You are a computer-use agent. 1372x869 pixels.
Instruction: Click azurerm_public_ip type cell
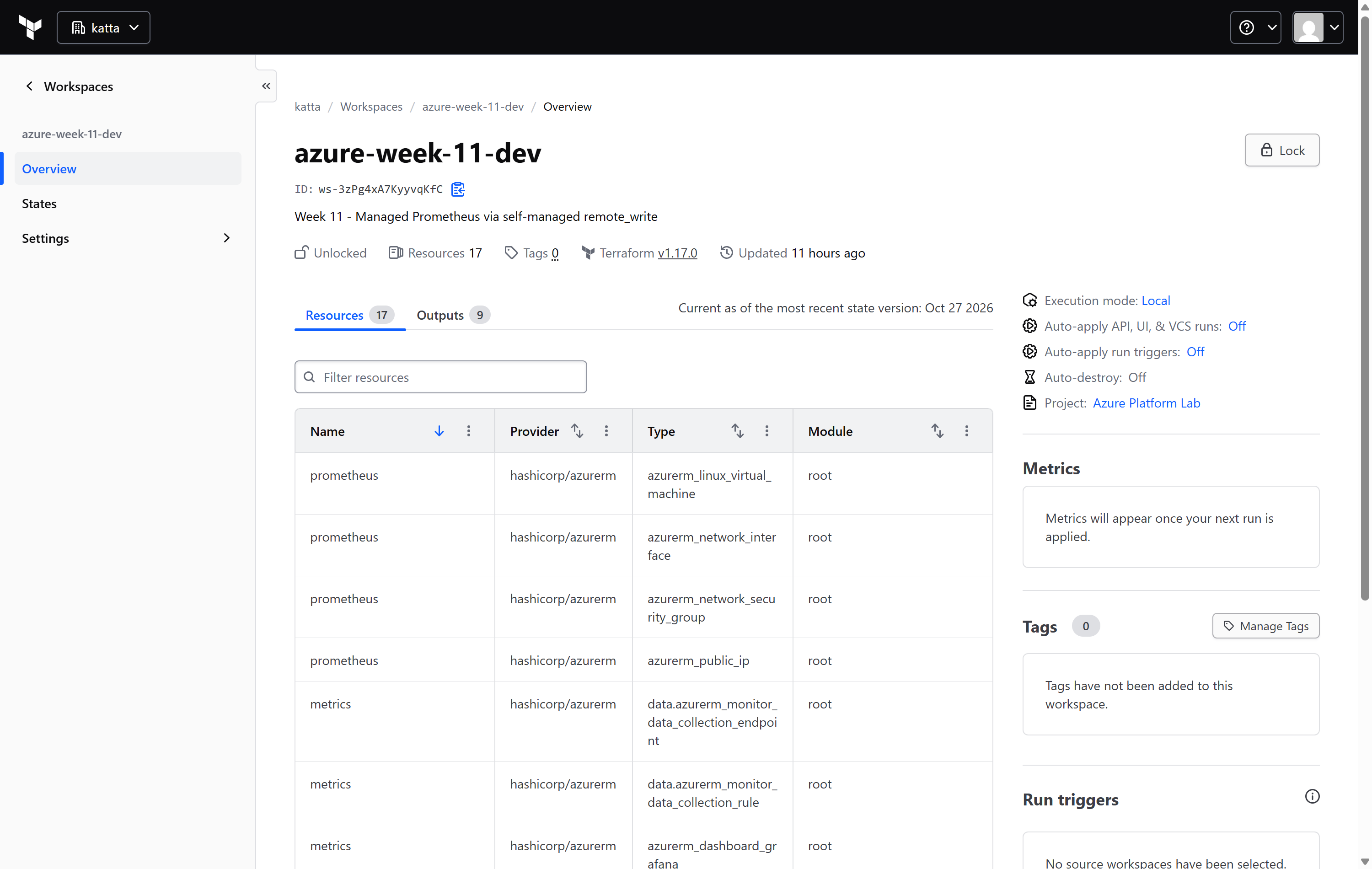[x=712, y=660]
